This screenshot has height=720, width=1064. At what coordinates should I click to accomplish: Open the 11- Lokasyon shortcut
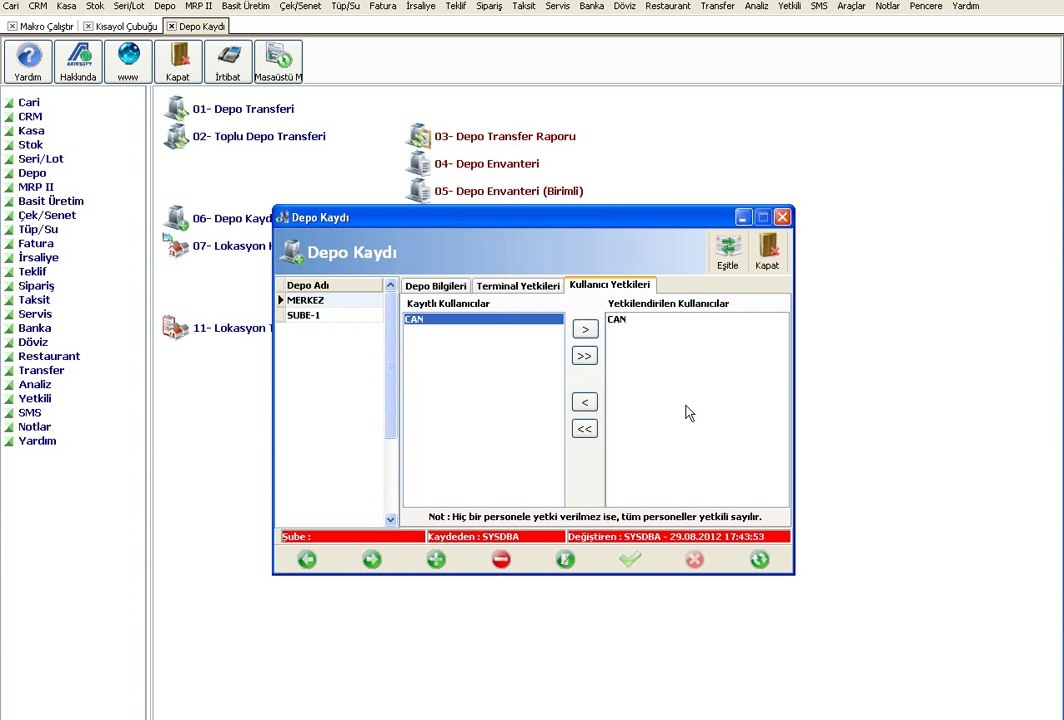point(217,328)
